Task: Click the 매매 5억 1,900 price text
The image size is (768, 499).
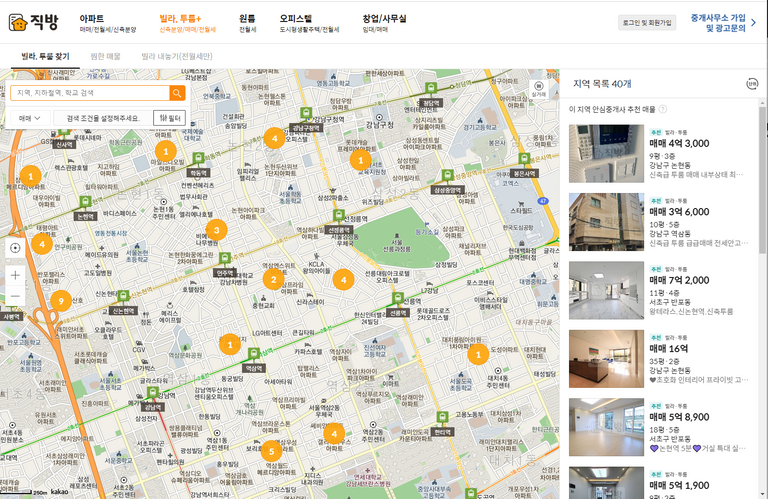Action: tap(679, 485)
